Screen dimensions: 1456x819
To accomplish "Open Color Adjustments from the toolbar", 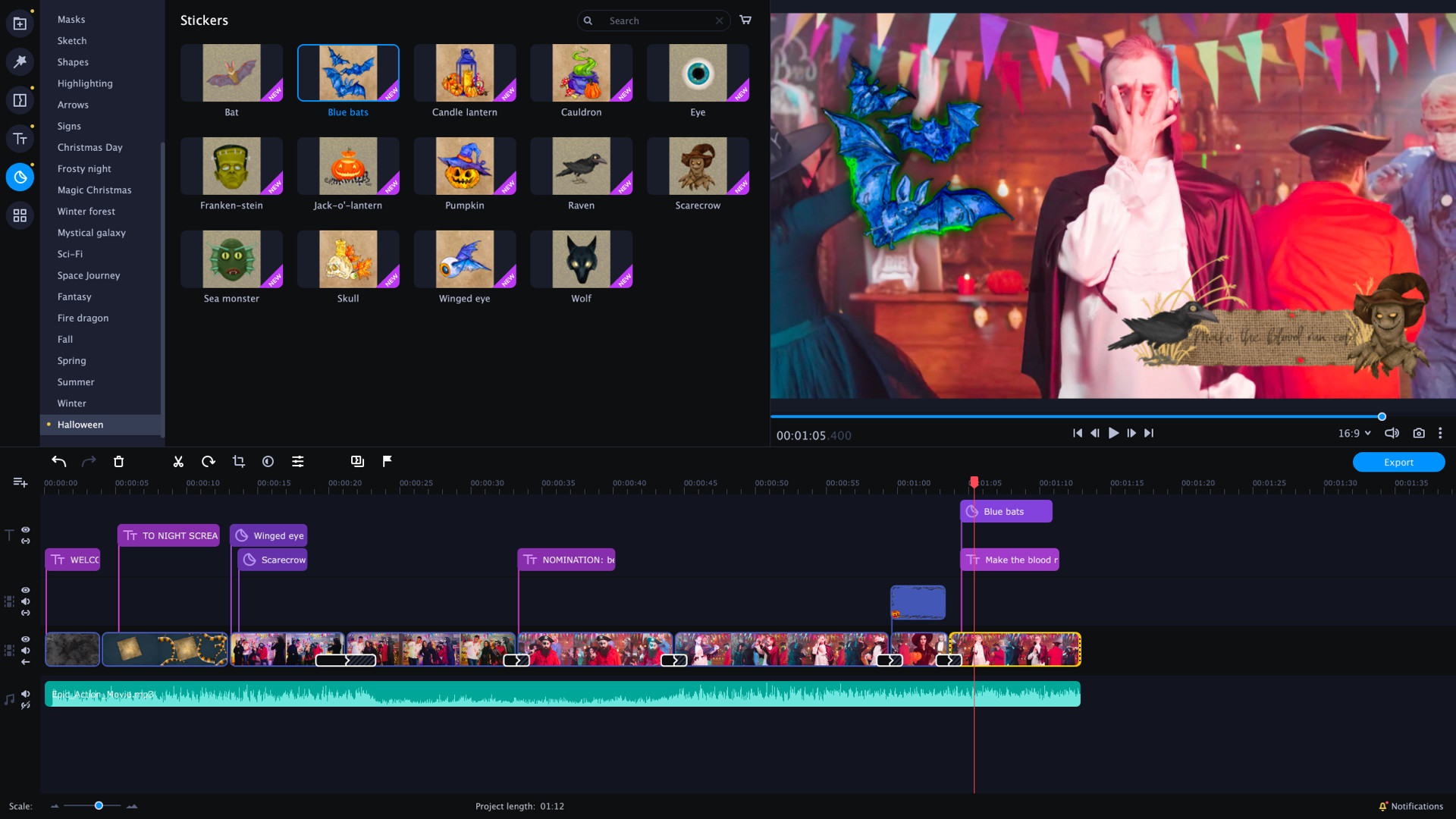I will [298, 461].
